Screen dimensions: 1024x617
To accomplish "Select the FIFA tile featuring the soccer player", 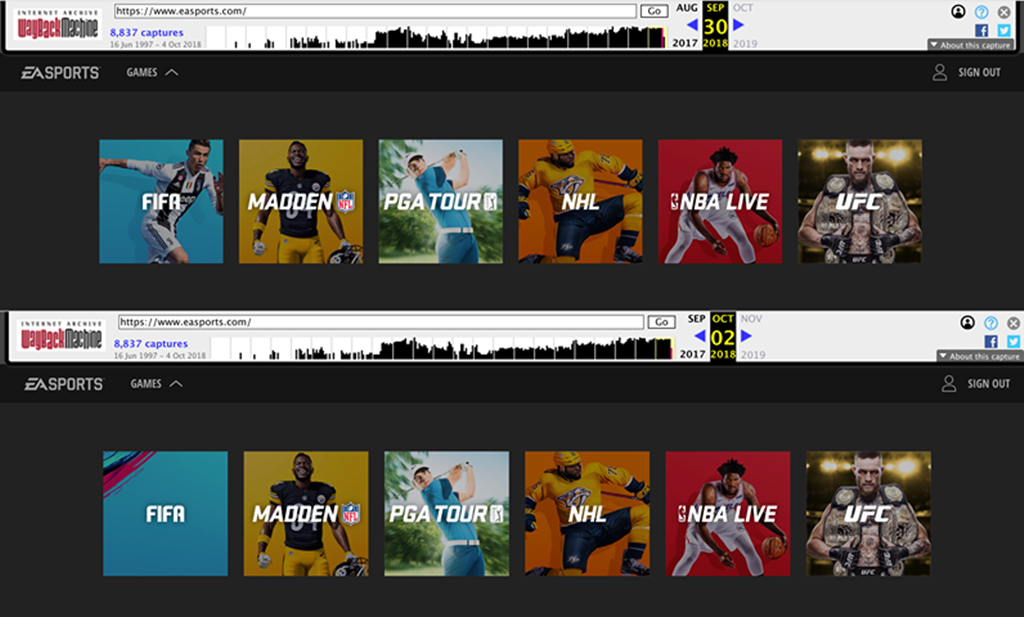I will (x=161, y=202).
